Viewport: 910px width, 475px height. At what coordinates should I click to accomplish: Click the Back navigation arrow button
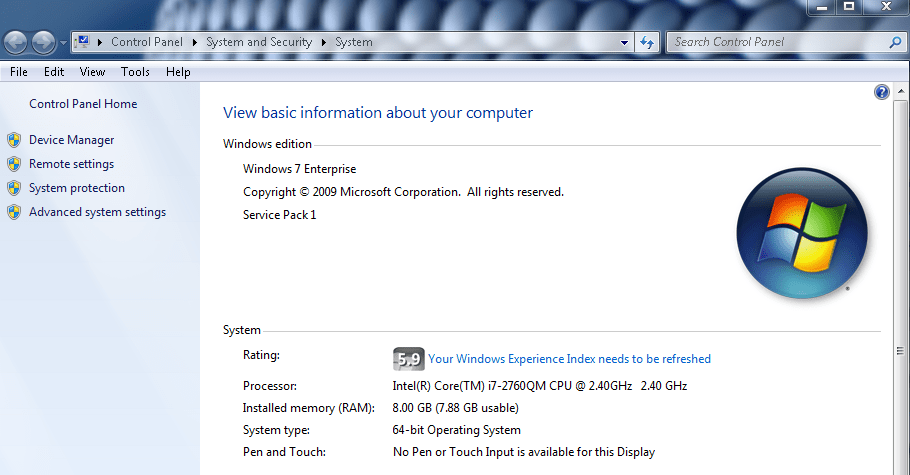pyautogui.click(x=16, y=42)
